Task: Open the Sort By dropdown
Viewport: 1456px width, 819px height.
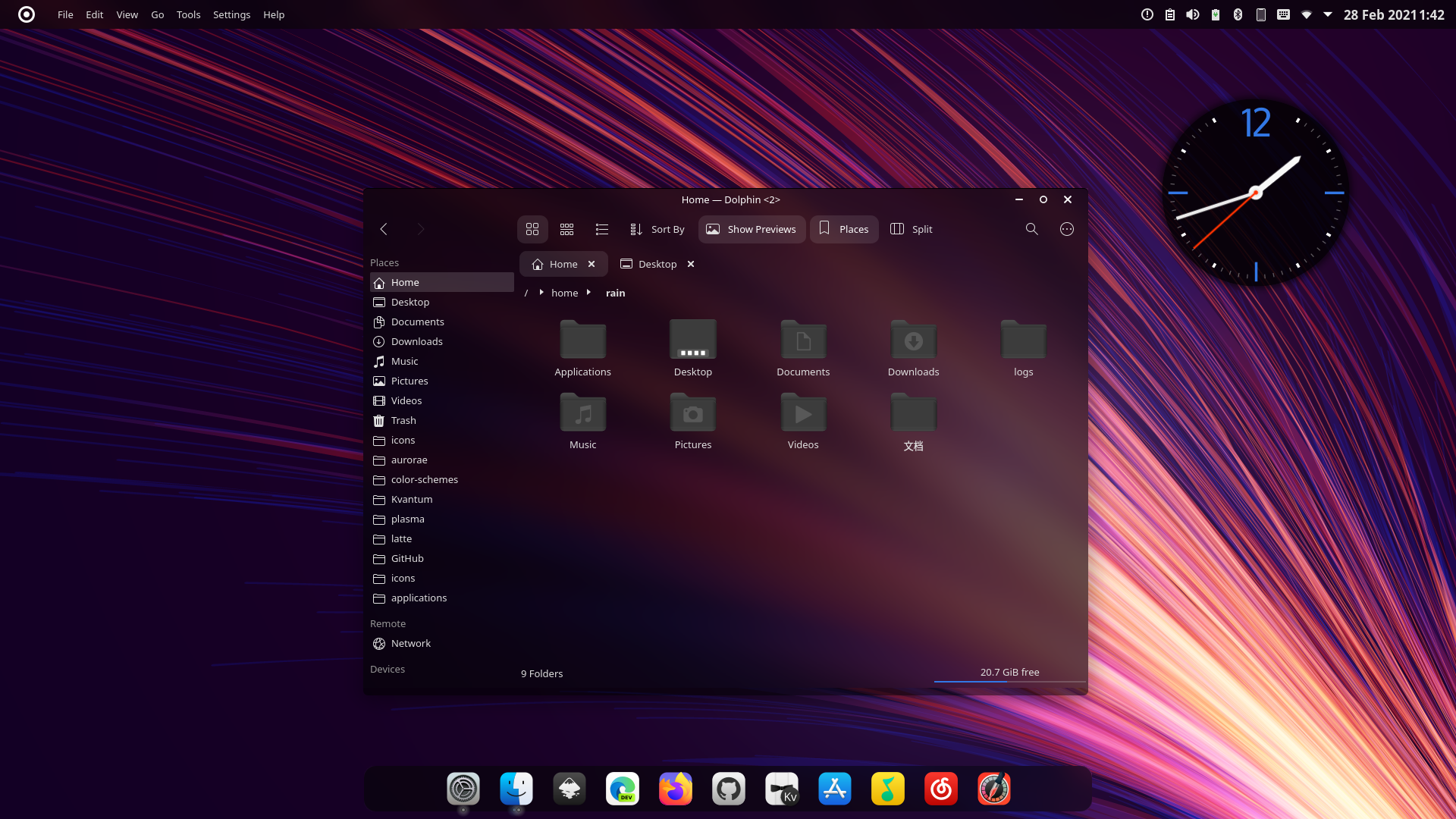Action: (657, 229)
